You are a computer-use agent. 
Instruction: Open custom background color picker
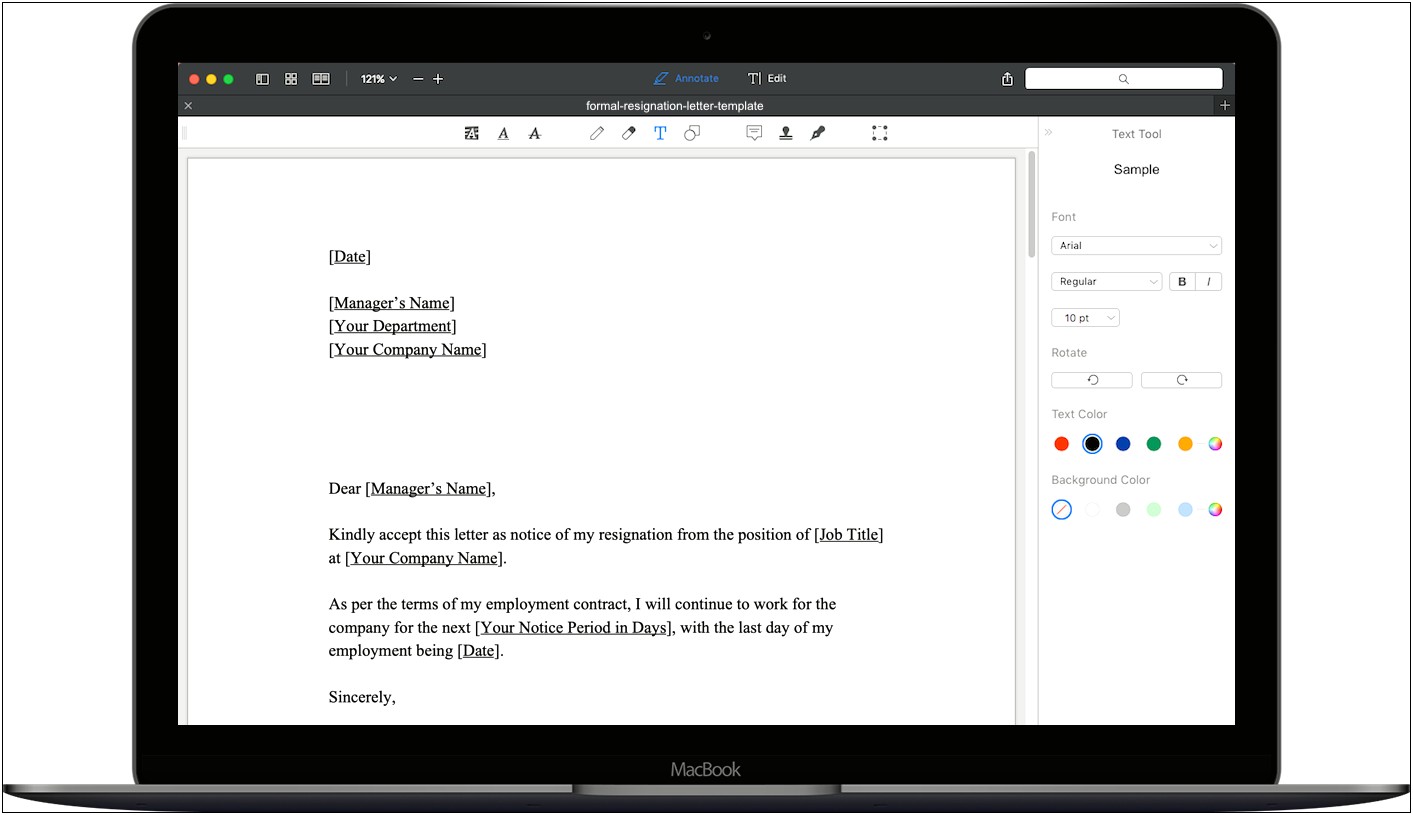[1215, 510]
